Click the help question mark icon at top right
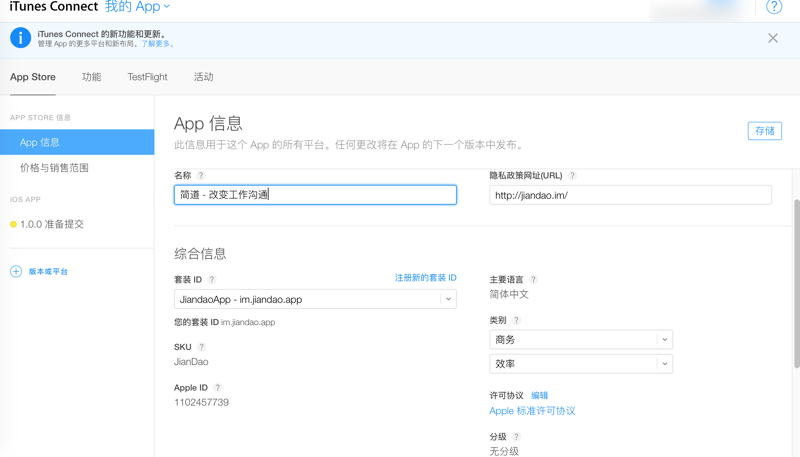 [773, 7]
